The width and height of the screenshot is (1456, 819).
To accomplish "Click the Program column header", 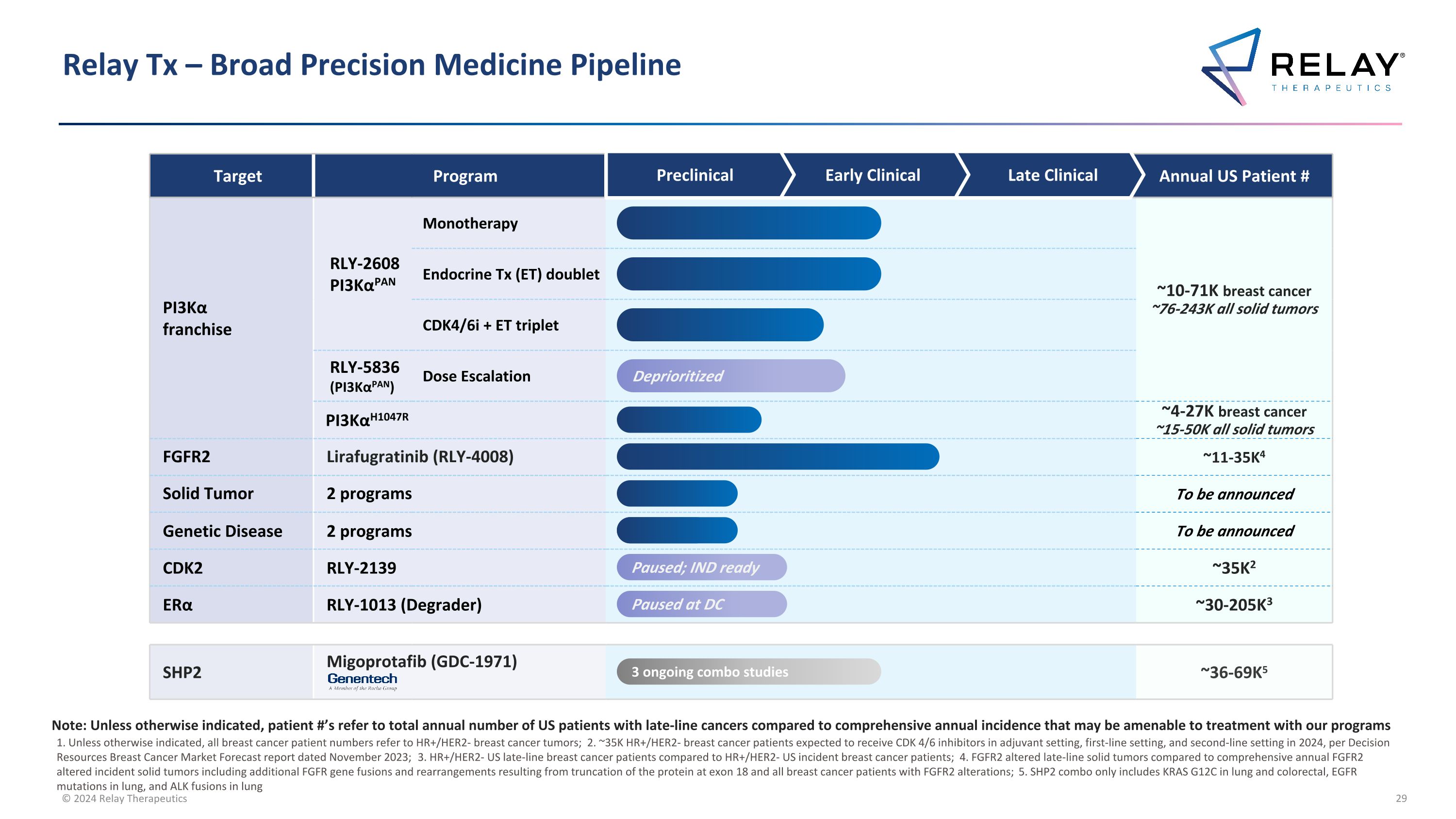I will (464, 176).
